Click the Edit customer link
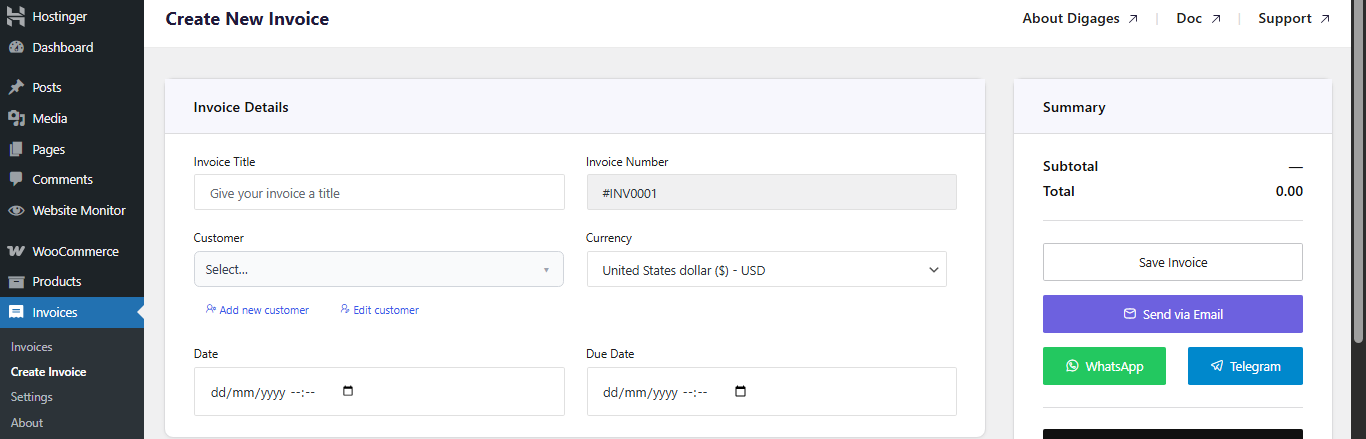This screenshot has width=1366, height=439. tap(379, 310)
